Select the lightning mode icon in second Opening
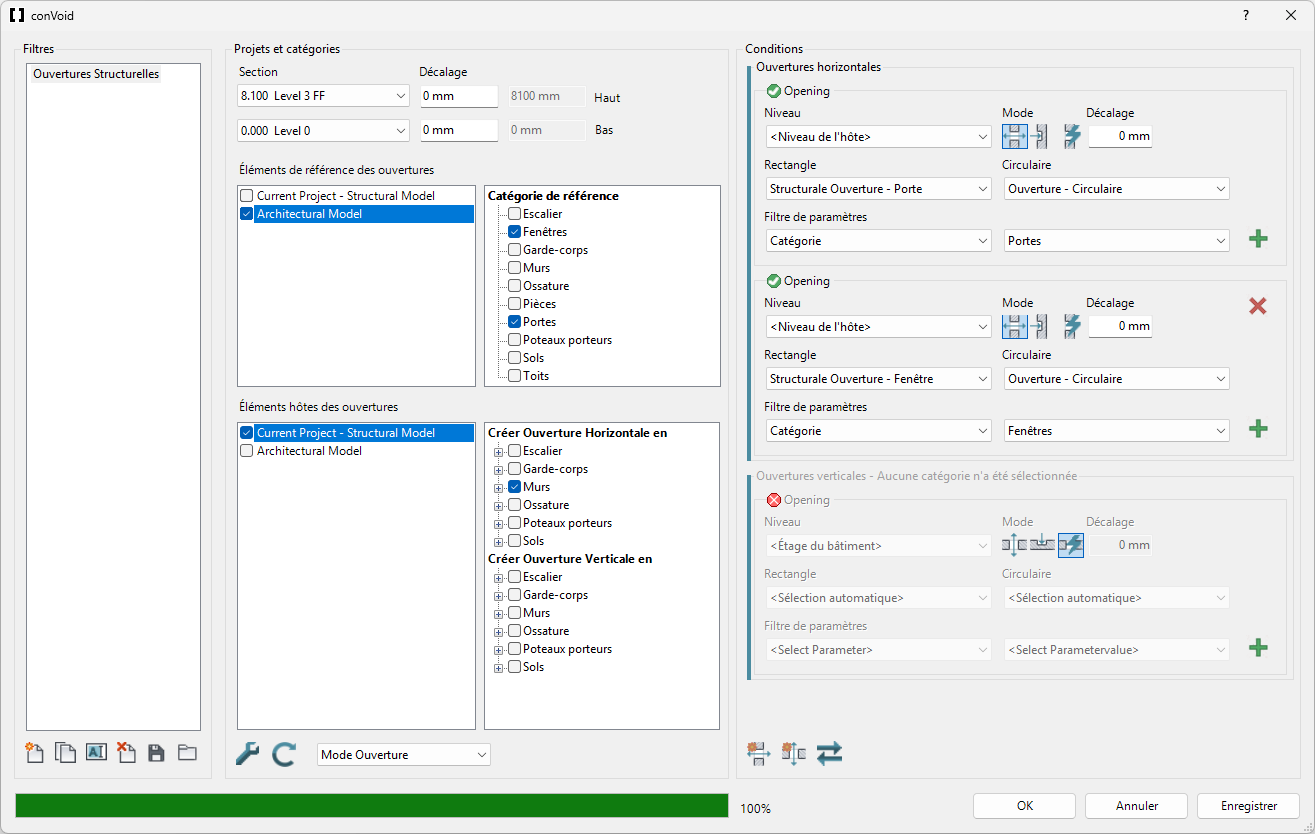The height and width of the screenshot is (834, 1315). tap(1072, 325)
